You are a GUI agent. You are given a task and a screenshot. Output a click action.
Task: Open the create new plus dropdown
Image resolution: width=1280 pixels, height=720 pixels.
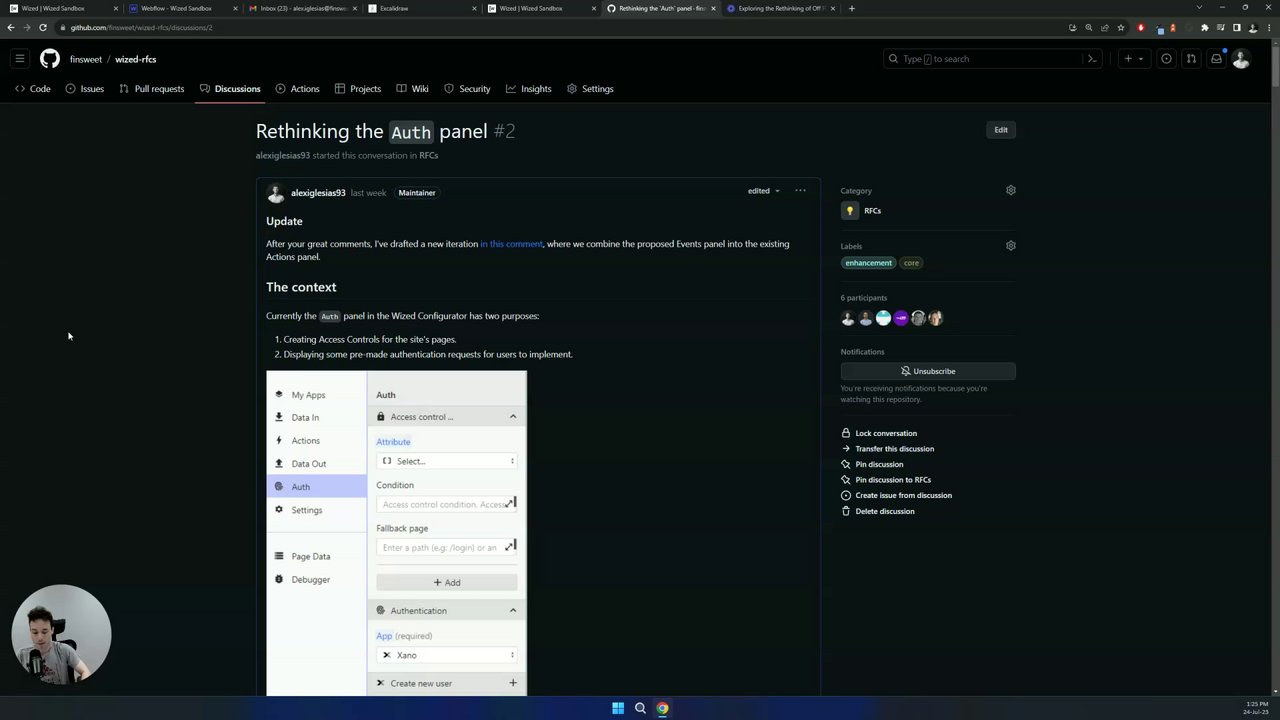pyautogui.click(x=1133, y=59)
